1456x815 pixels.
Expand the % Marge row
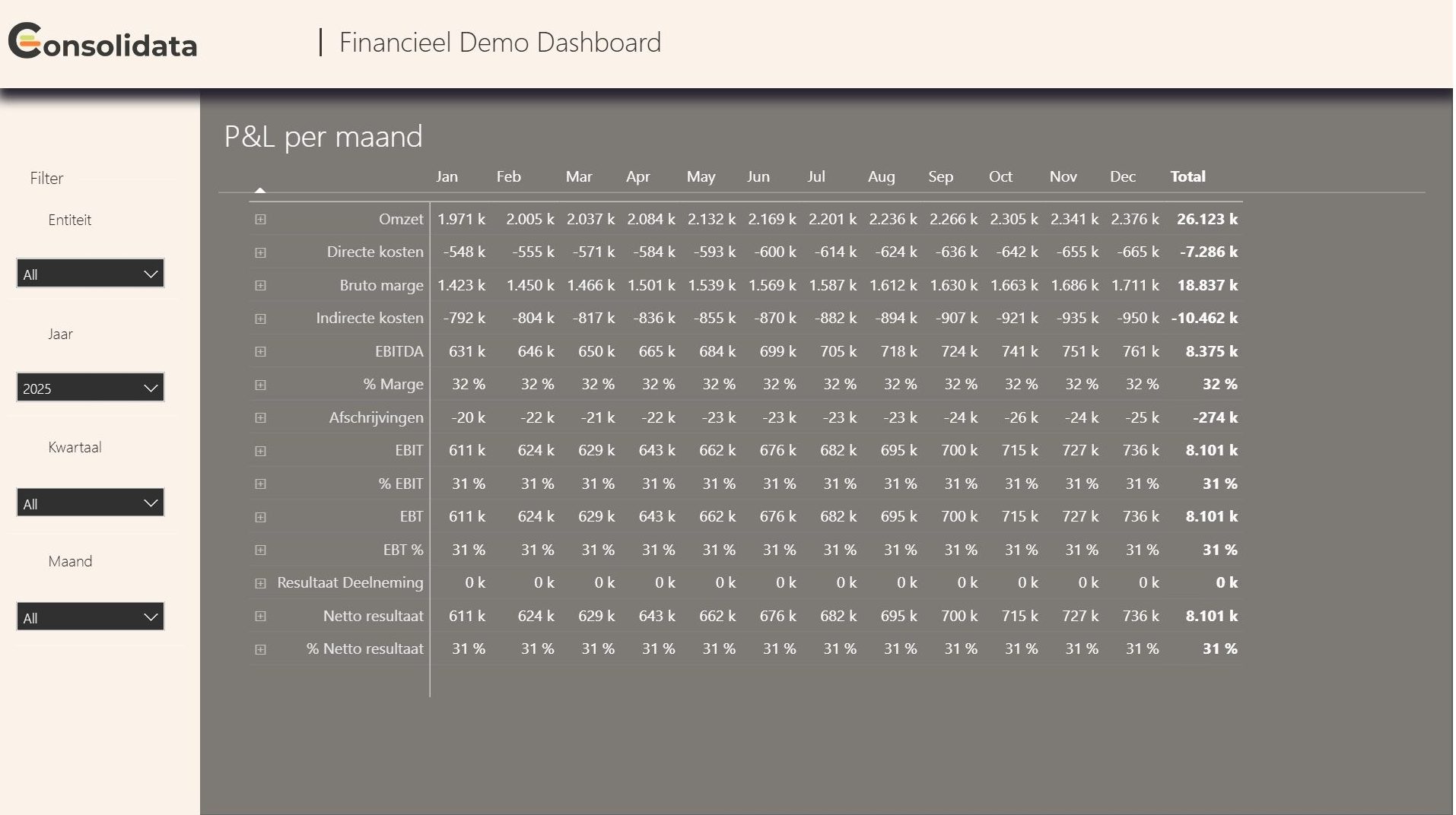point(260,385)
